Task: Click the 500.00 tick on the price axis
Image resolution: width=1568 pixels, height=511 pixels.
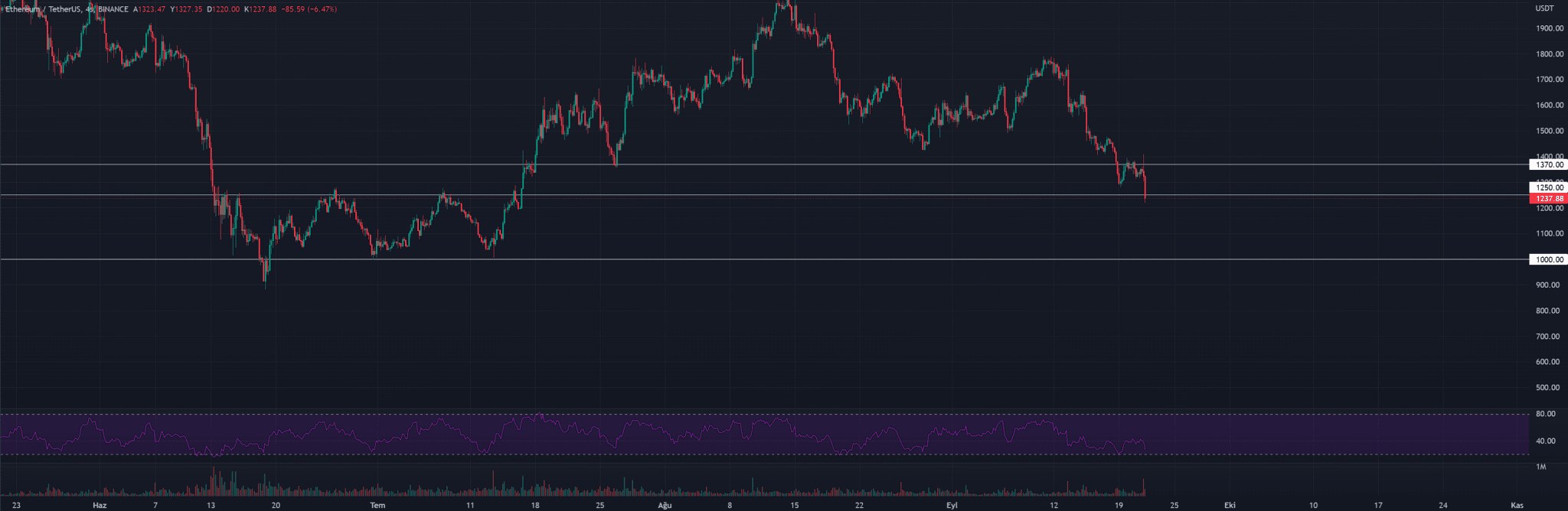Action: [x=1547, y=388]
